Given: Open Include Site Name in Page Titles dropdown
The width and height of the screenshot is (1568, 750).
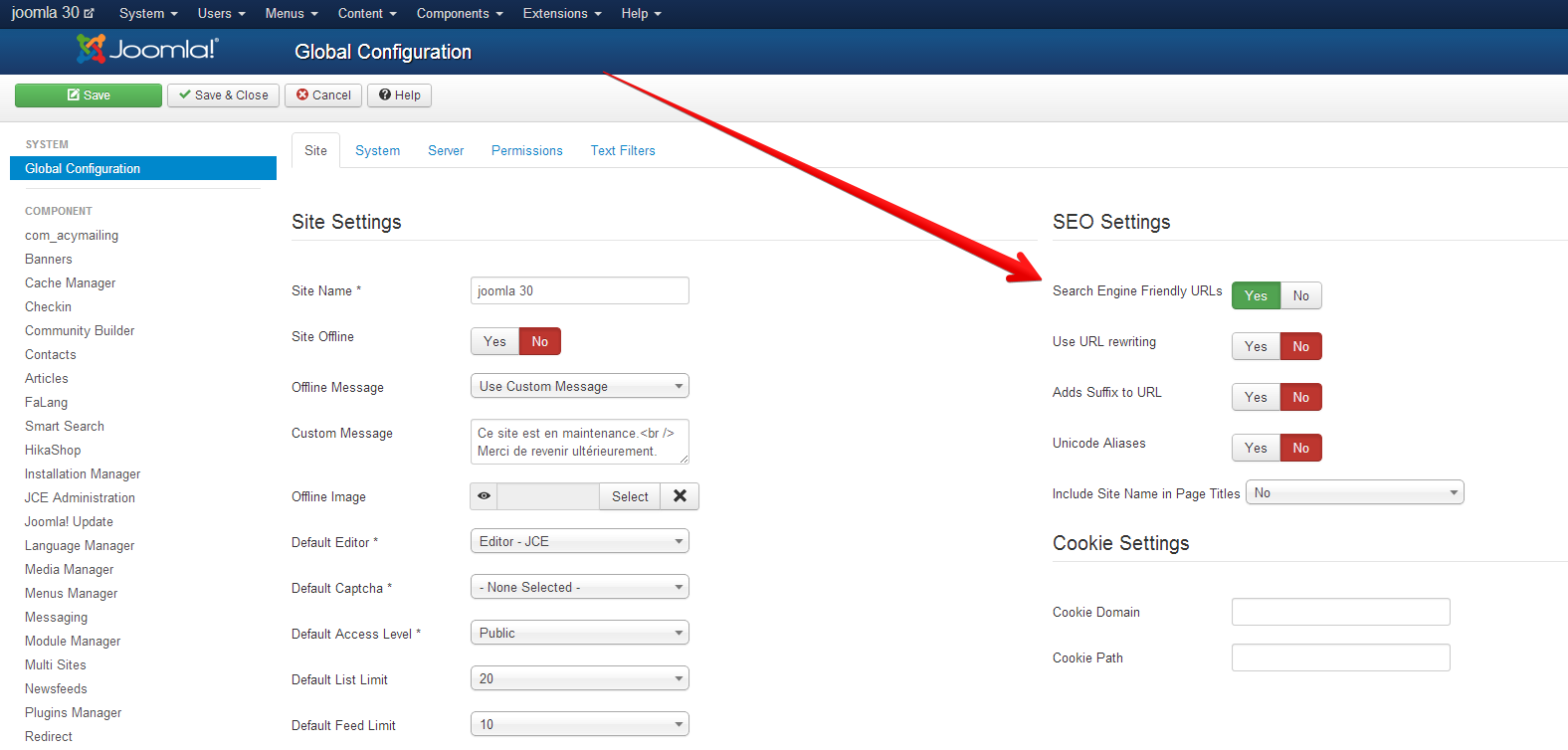Looking at the screenshot, I should tap(1355, 492).
